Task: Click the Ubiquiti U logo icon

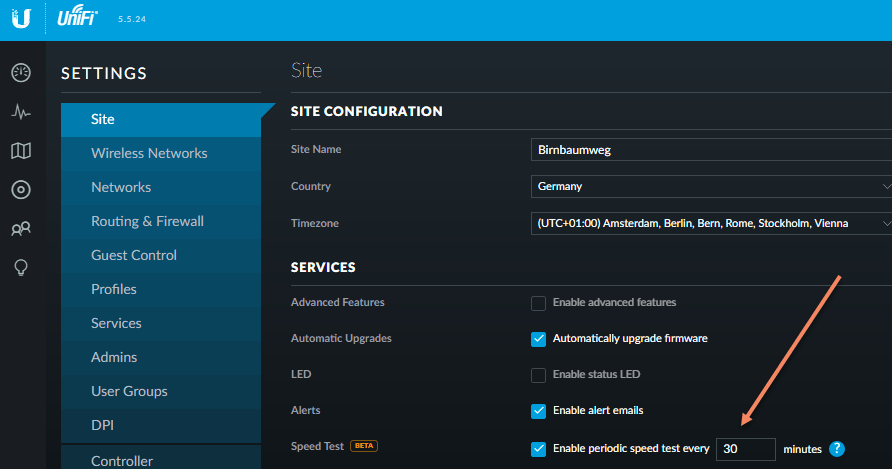Action: click(x=21, y=19)
